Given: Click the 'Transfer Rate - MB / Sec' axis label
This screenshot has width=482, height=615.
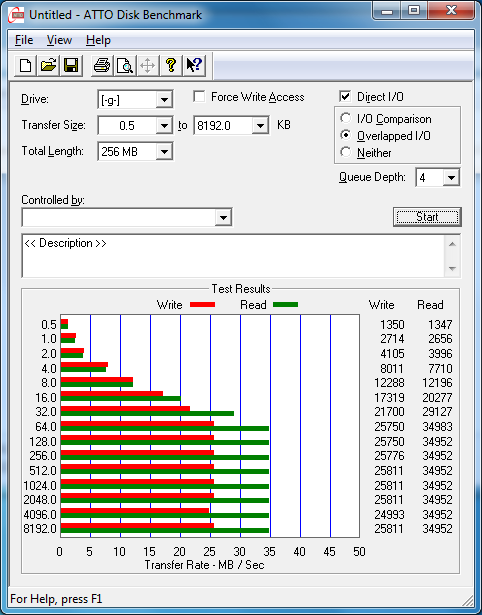Looking at the screenshot, I should click(204, 565).
